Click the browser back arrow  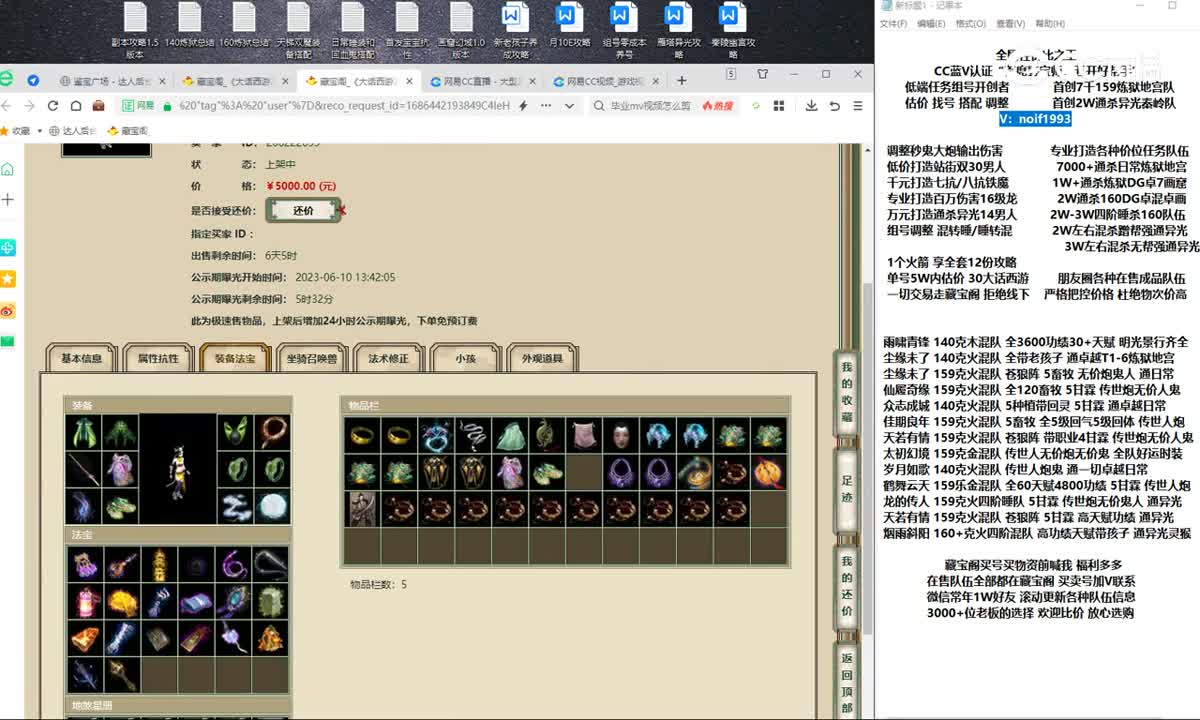[x=7, y=105]
